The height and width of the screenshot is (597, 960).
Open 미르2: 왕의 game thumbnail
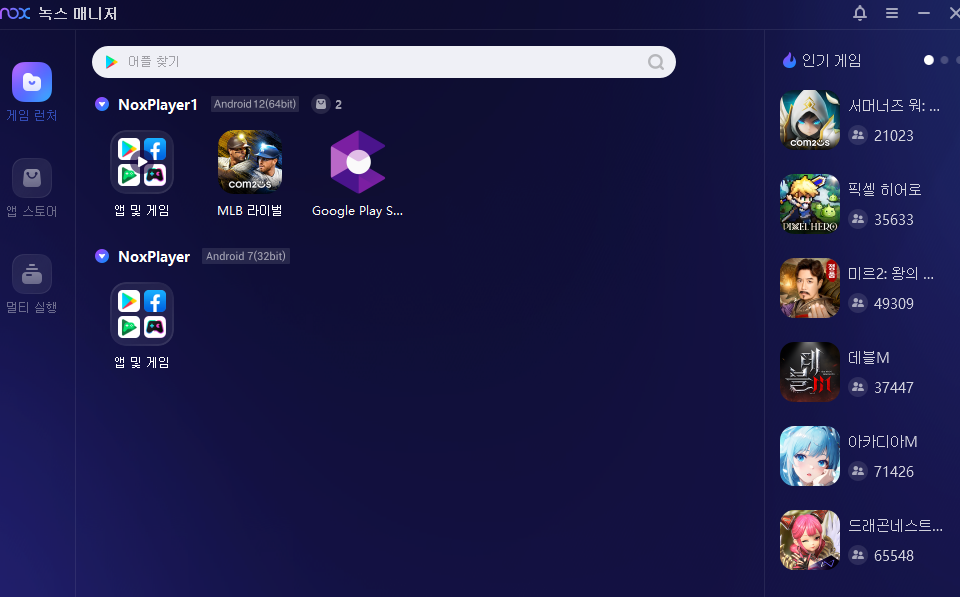tap(809, 288)
